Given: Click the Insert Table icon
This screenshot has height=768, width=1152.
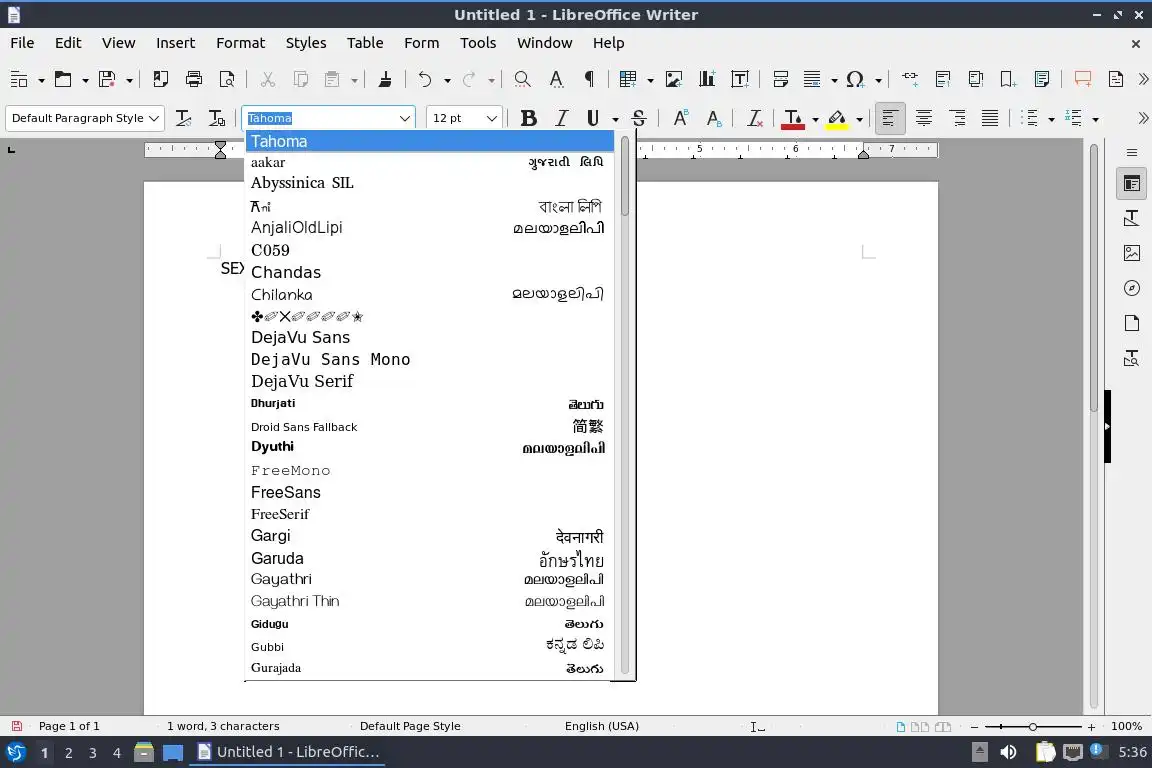Looking at the screenshot, I should click(x=628, y=79).
